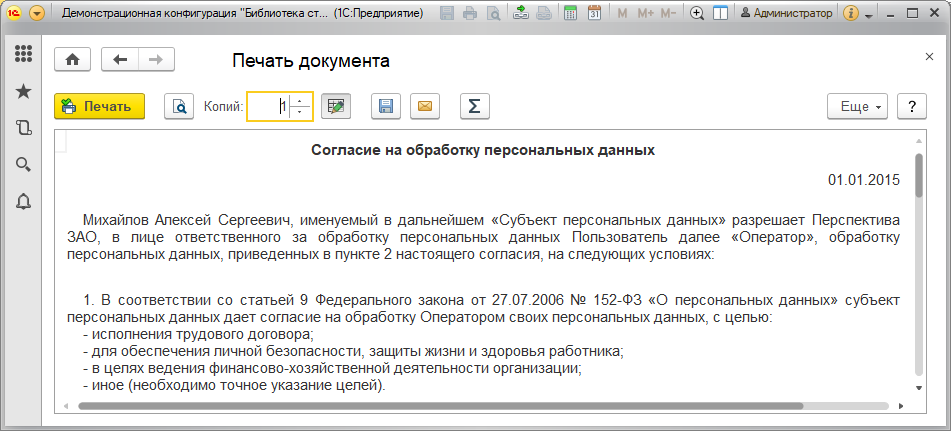Click the sum Σ button
Screen dimensions: 951x431
475,106
